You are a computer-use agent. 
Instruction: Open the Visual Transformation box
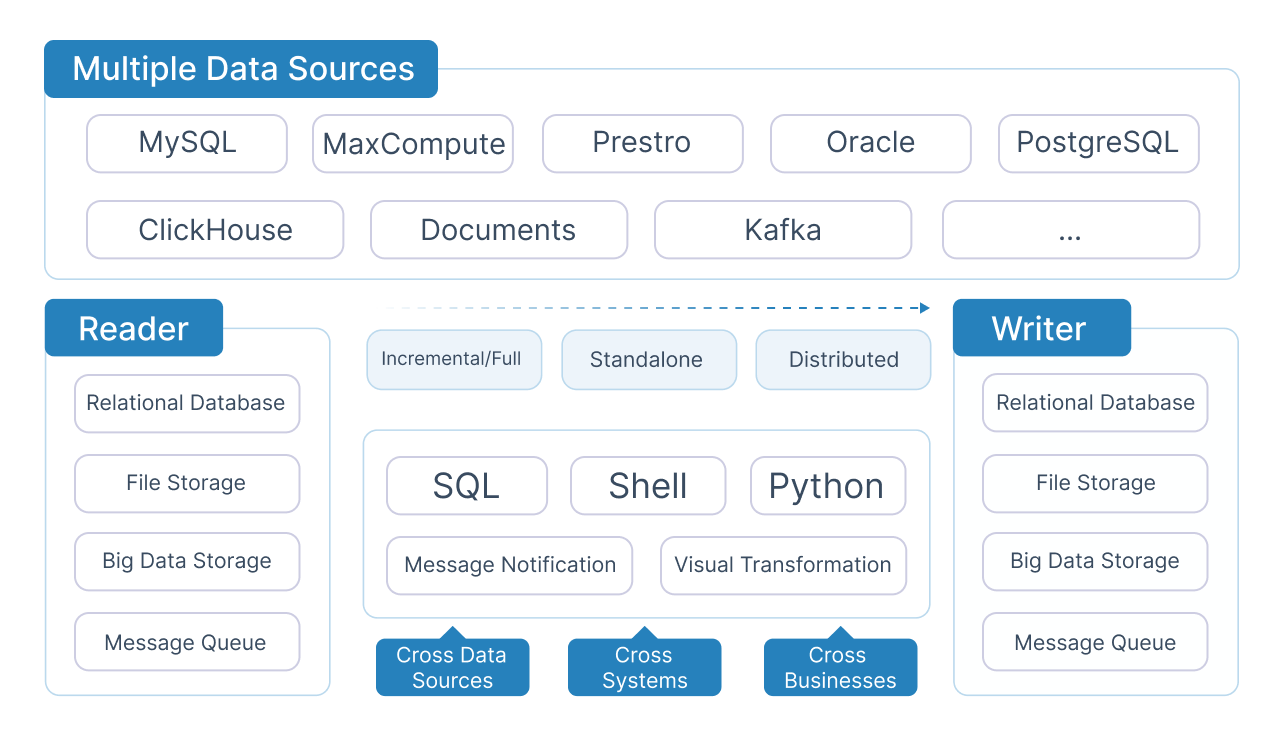[x=783, y=565]
